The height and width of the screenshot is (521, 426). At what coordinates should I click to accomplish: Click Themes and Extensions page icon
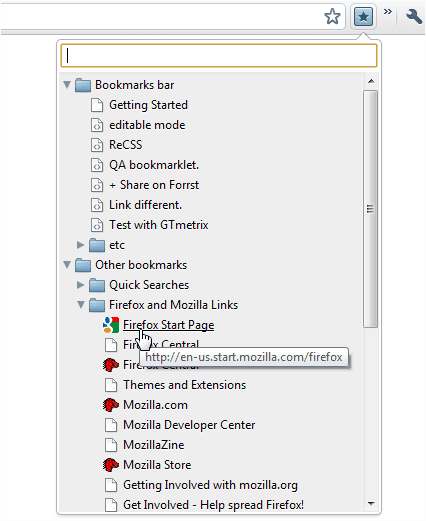pos(111,385)
